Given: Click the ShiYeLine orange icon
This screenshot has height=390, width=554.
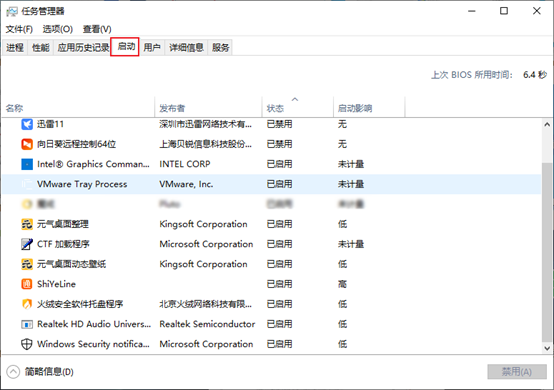Looking at the screenshot, I should (x=27, y=284).
